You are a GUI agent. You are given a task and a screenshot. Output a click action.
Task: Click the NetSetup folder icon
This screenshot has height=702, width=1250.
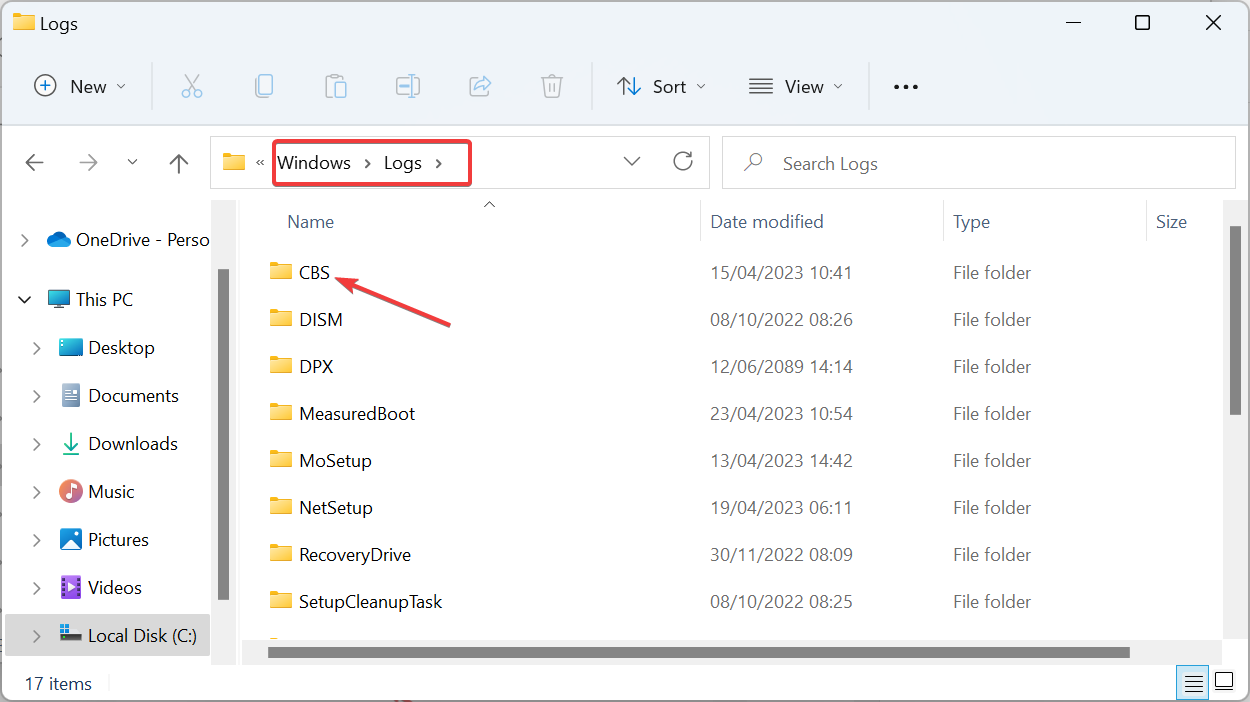click(x=280, y=507)
